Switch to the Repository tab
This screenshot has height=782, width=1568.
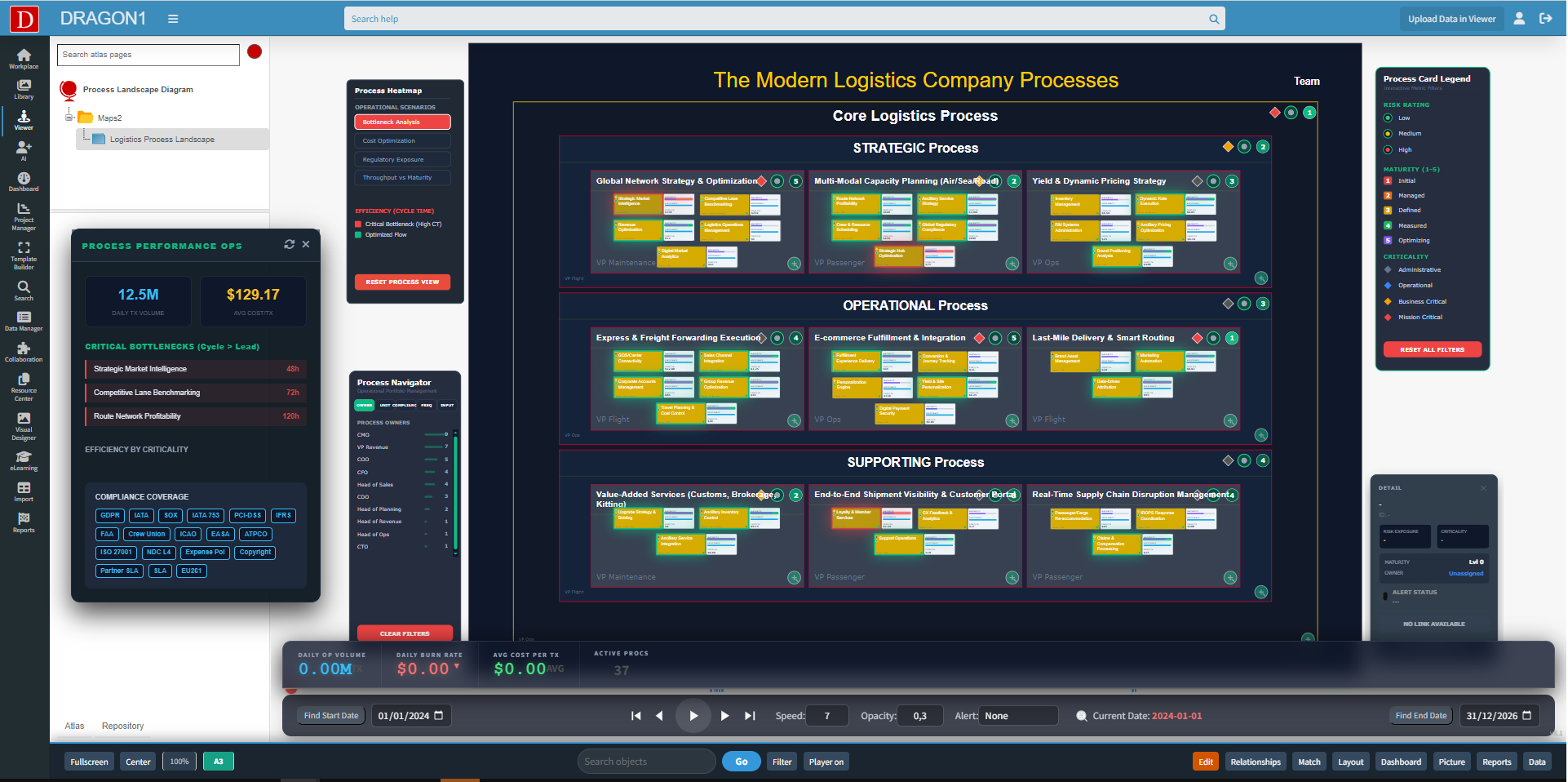pos(122,726)
